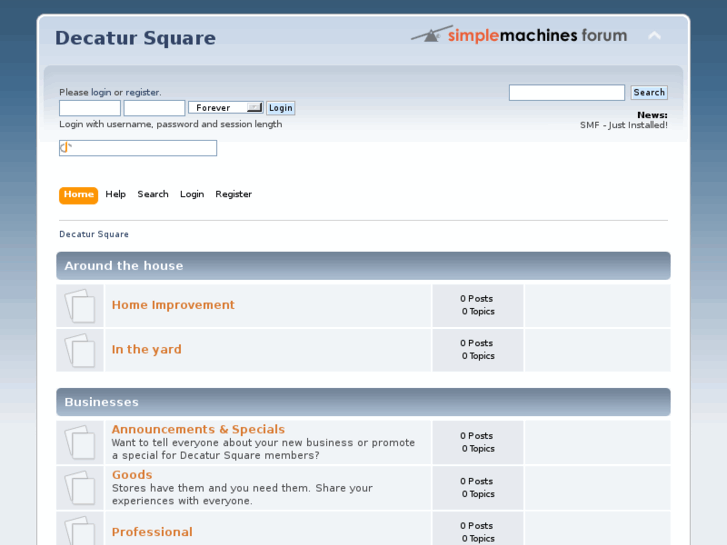Click the Goods '0 Posts' count

coord(477,481)
